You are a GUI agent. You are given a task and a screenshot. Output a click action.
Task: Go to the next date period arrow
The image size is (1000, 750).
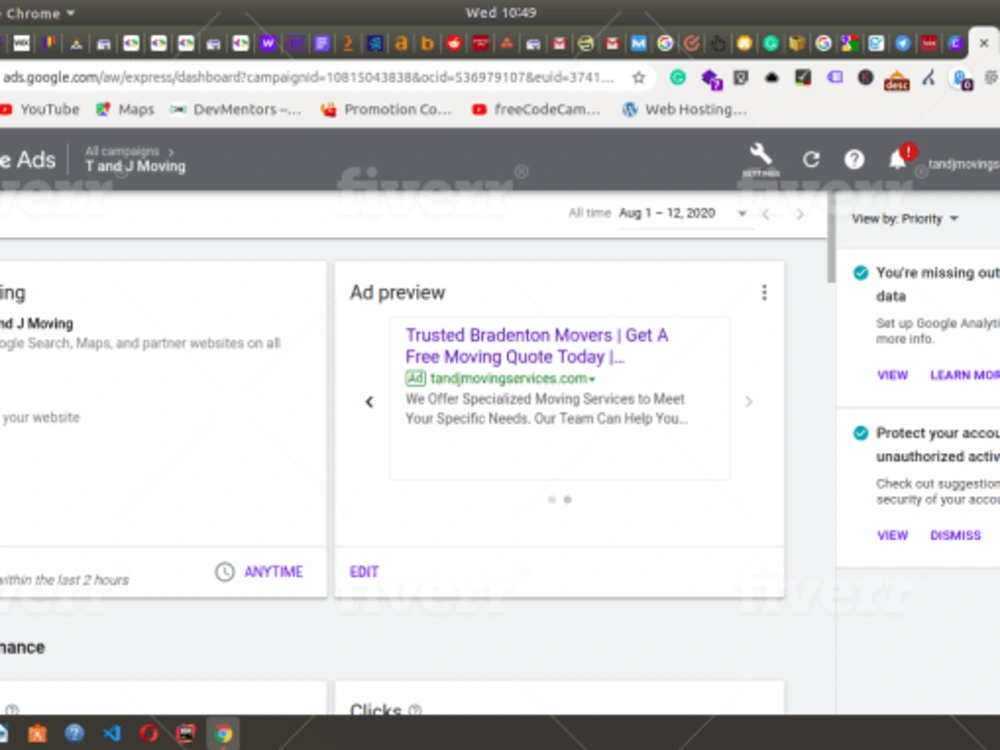coord(800,214)
